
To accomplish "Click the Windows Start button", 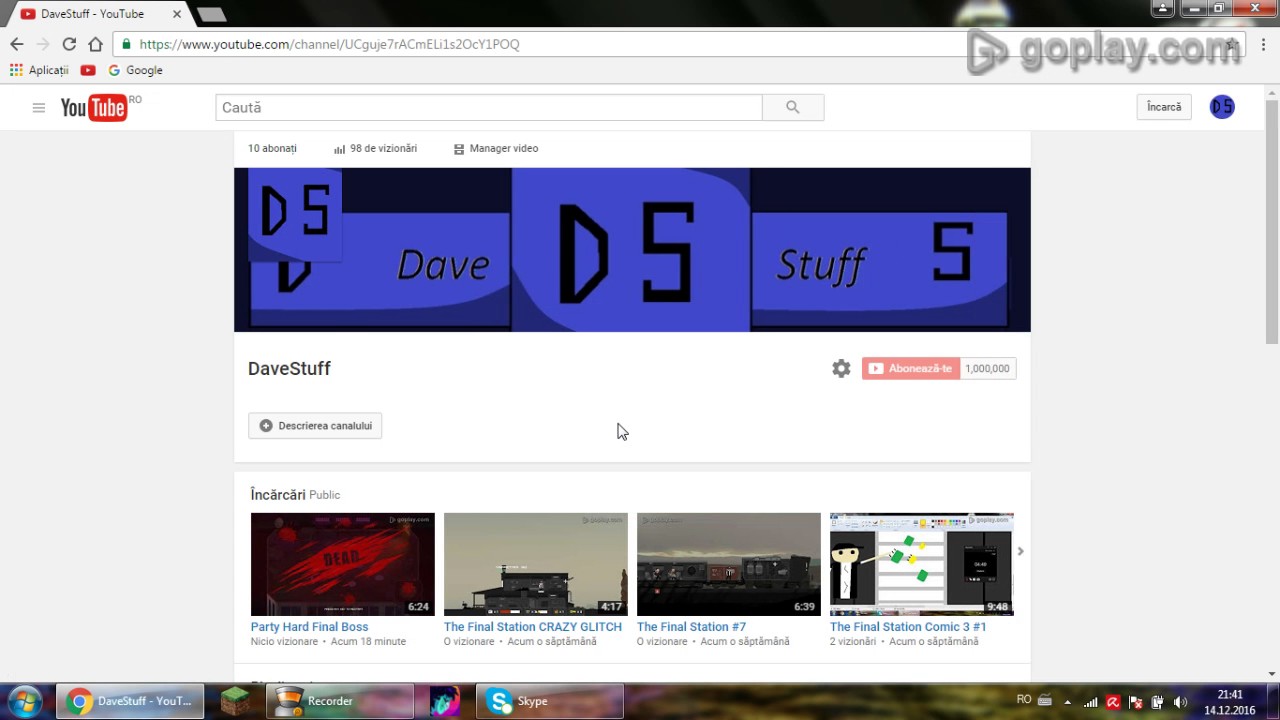I will click(25, 701).
